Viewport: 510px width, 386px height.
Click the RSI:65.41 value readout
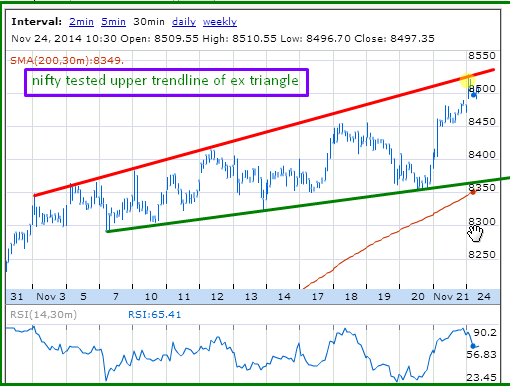(155, 314)
